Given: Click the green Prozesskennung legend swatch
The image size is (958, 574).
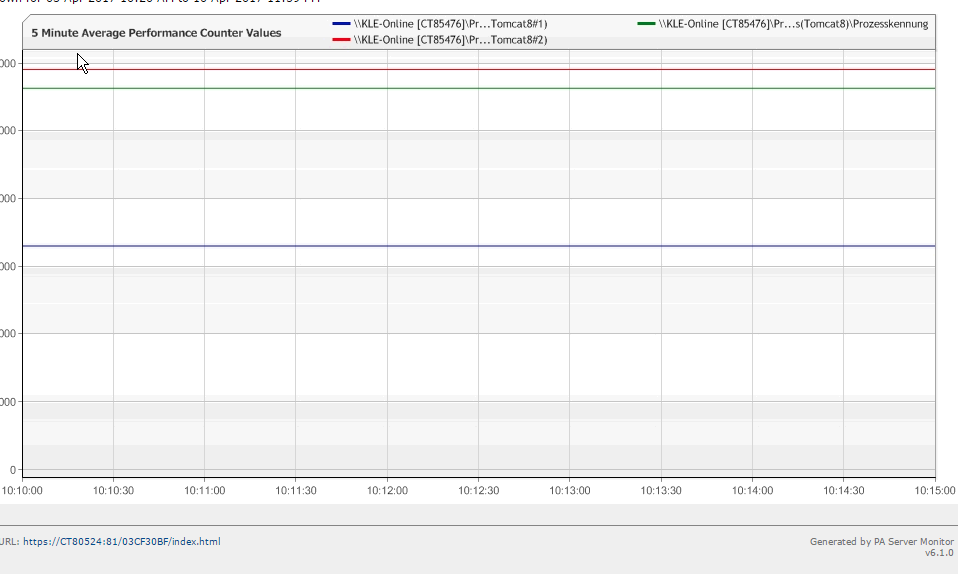Looking at the screenshot, I should tap(647, 23).
